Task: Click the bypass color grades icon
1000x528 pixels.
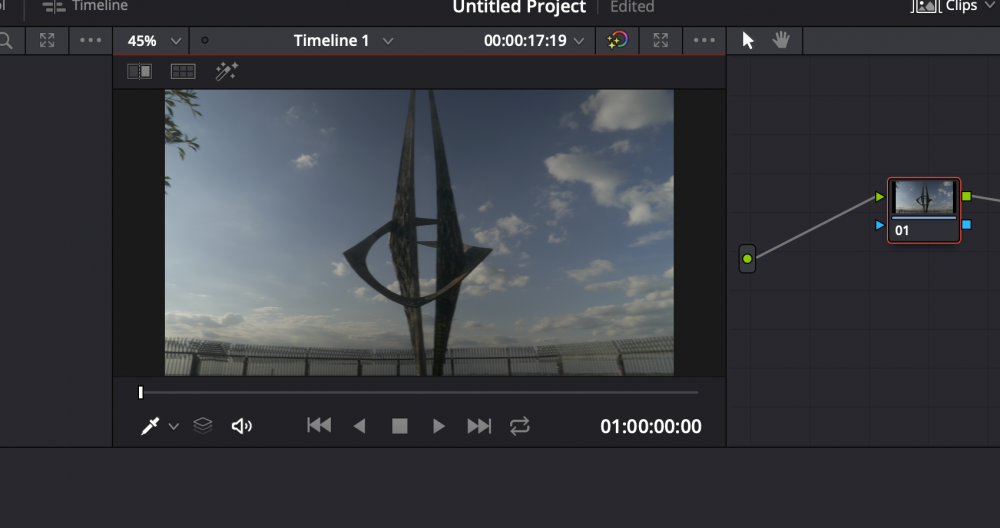Action: (x=618, y=40)
